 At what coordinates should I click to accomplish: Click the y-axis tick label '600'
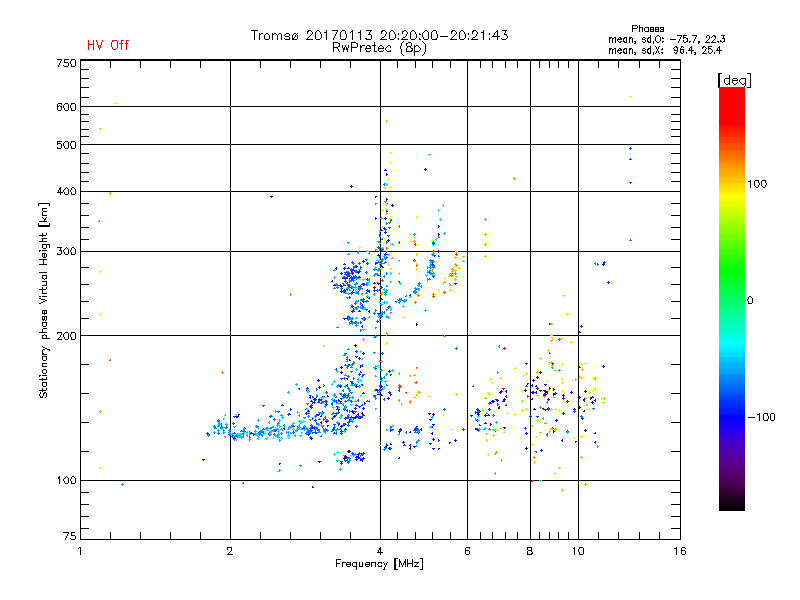click(x=67, y=107)
